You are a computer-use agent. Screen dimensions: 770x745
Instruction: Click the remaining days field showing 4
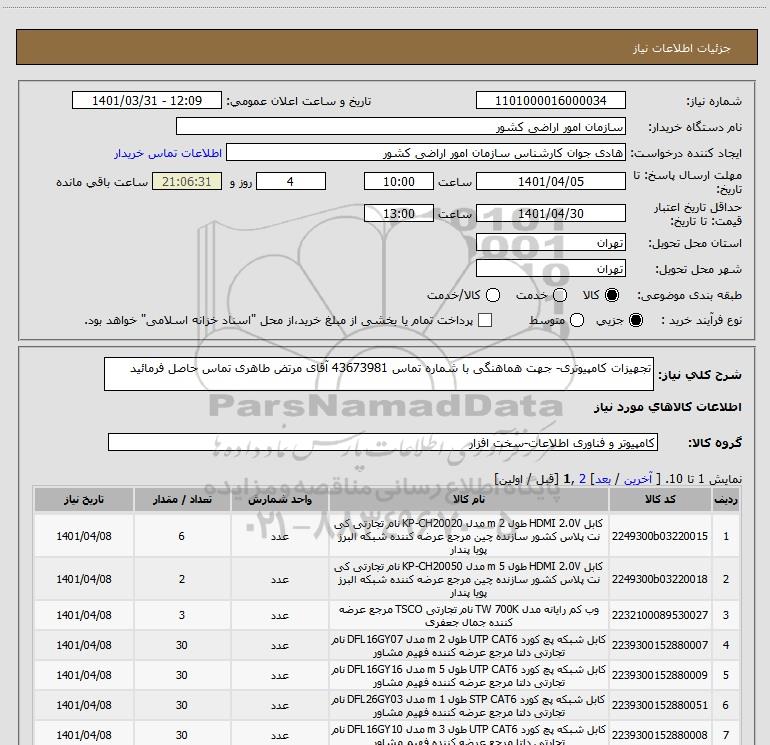tap(291, 181)
